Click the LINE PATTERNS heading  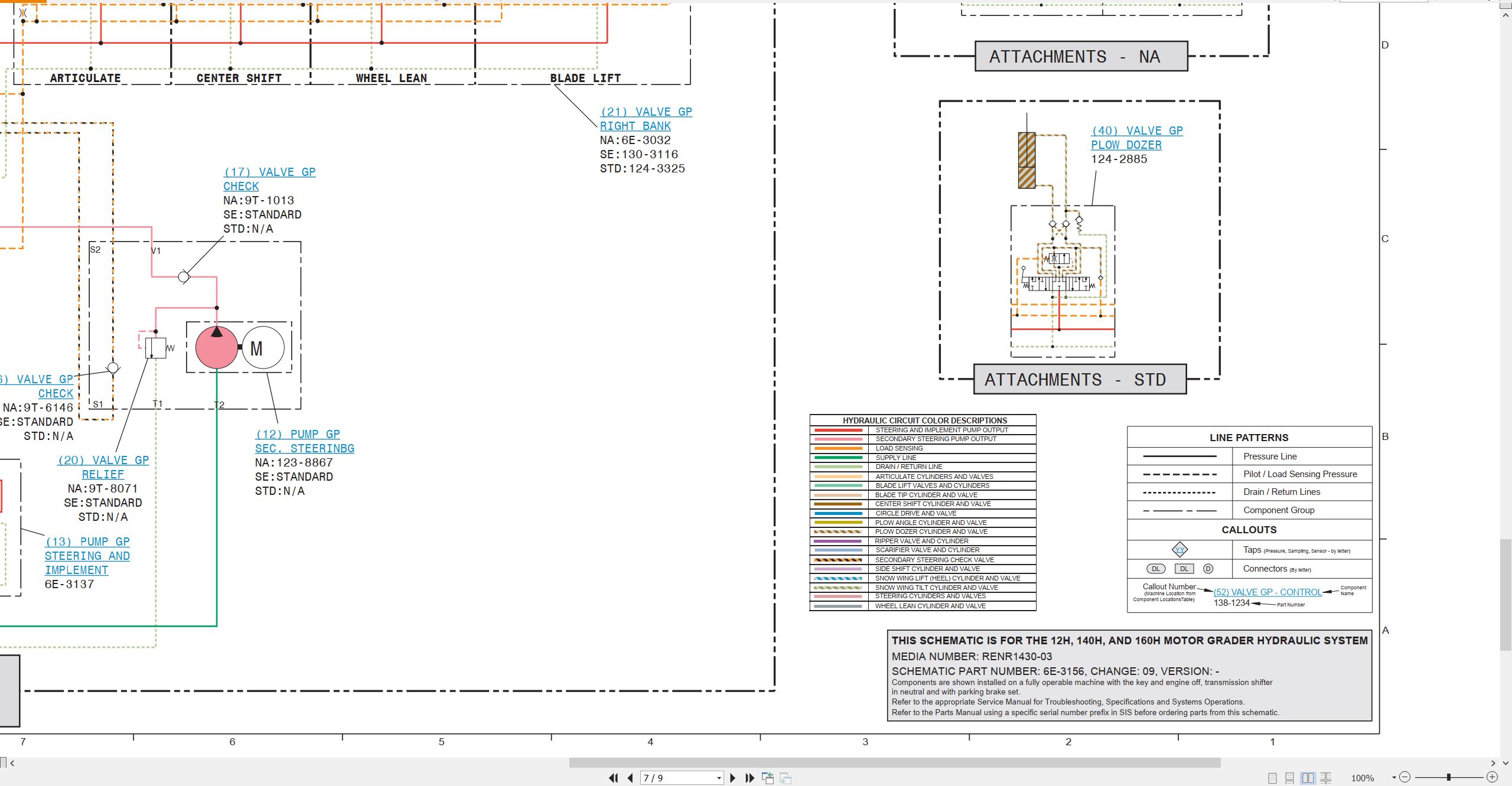click(x=1249, y=438)
